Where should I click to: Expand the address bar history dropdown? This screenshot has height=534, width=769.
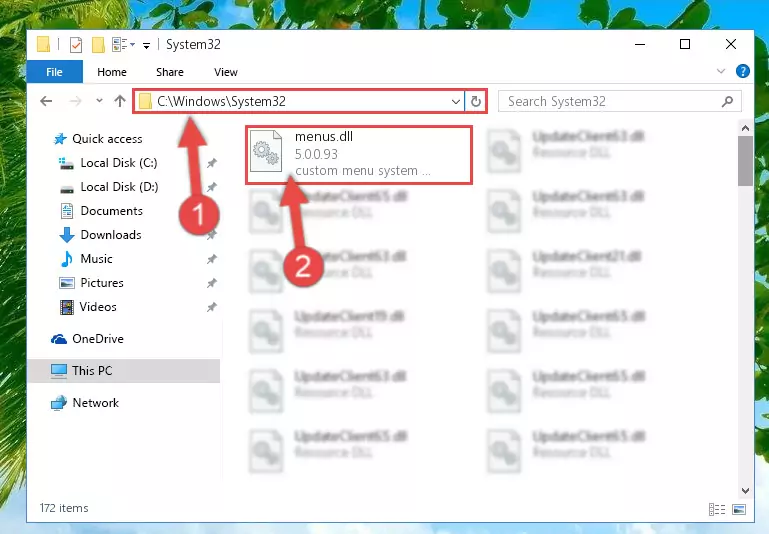pyautogui.click(x=456, y=102)
